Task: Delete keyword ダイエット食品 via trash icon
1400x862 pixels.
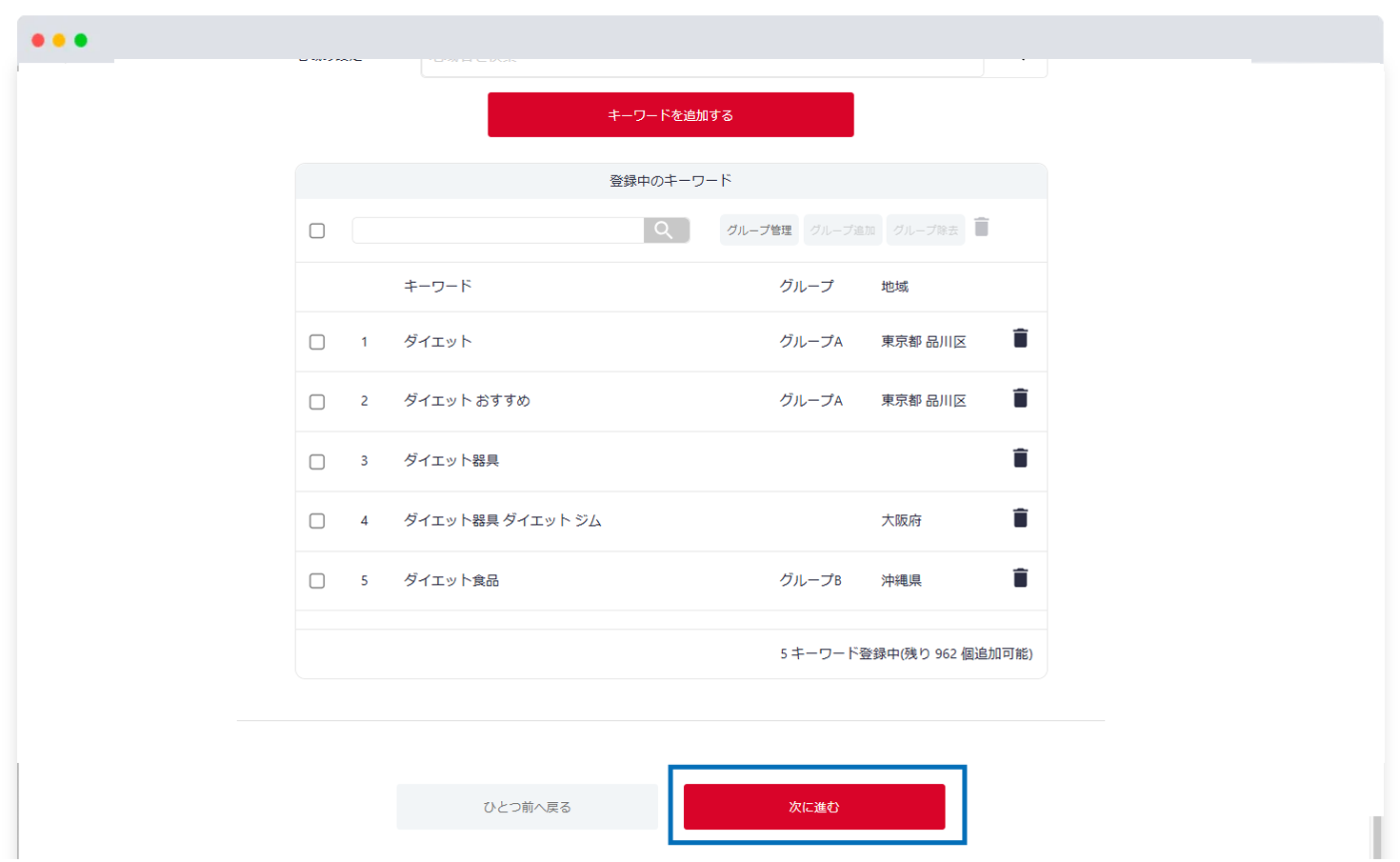Action: point(1020,577)
